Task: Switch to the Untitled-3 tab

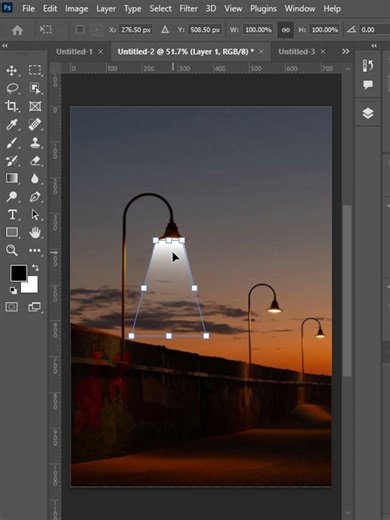Action: 297,52
